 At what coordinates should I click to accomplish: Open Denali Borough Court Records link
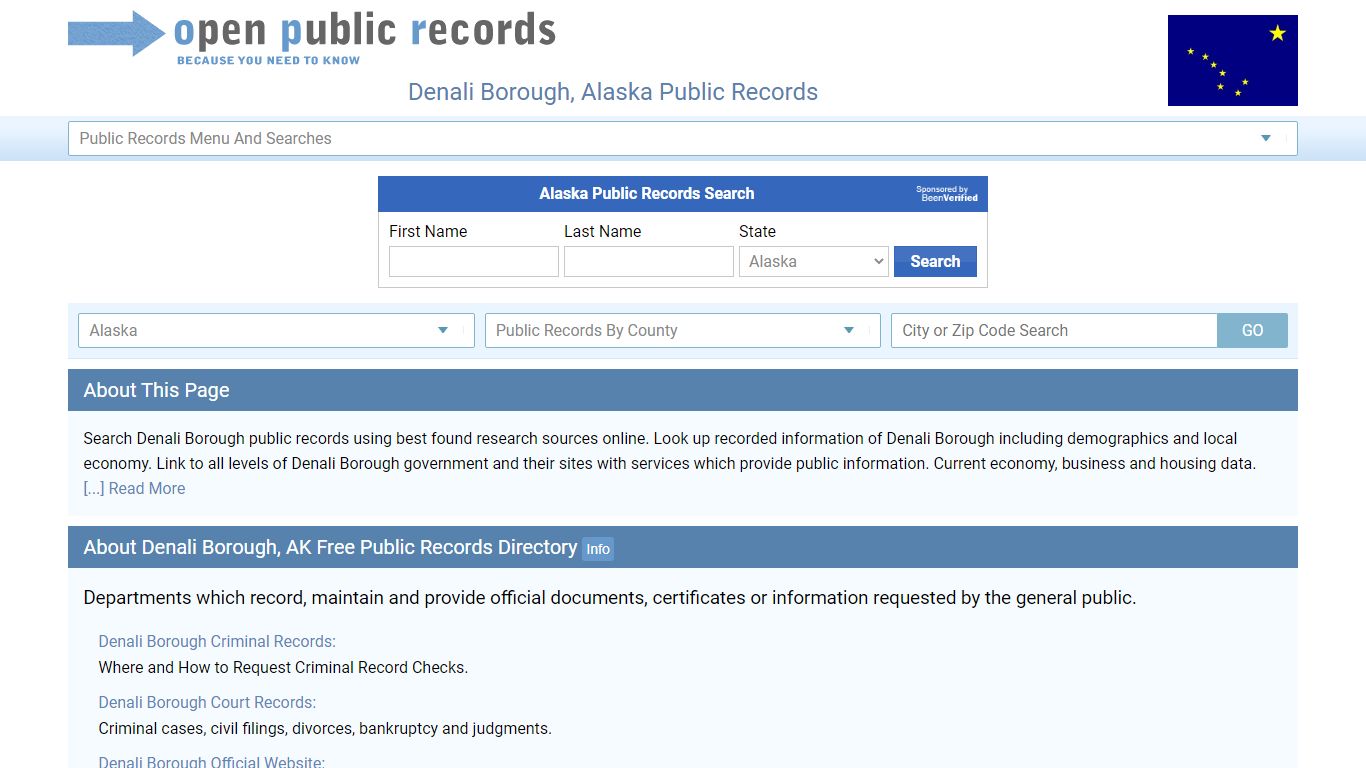207,702
